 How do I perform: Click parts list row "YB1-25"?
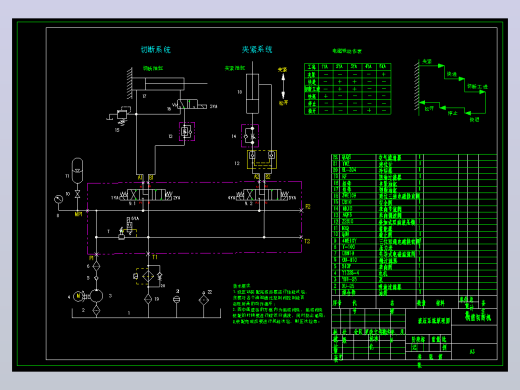pos(414,279)
